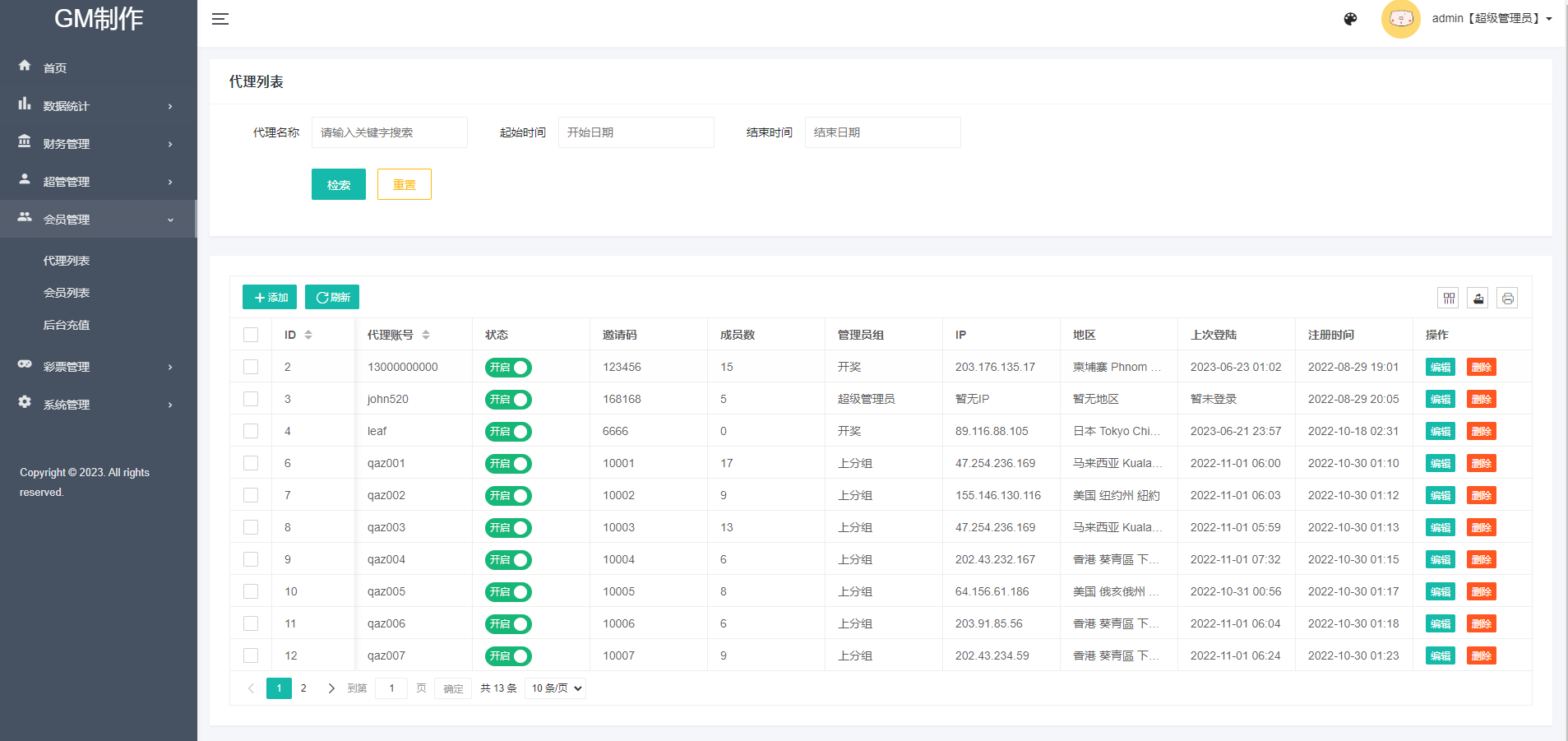Open 会员列表 in the sidebar

click(x=67, y=293)
